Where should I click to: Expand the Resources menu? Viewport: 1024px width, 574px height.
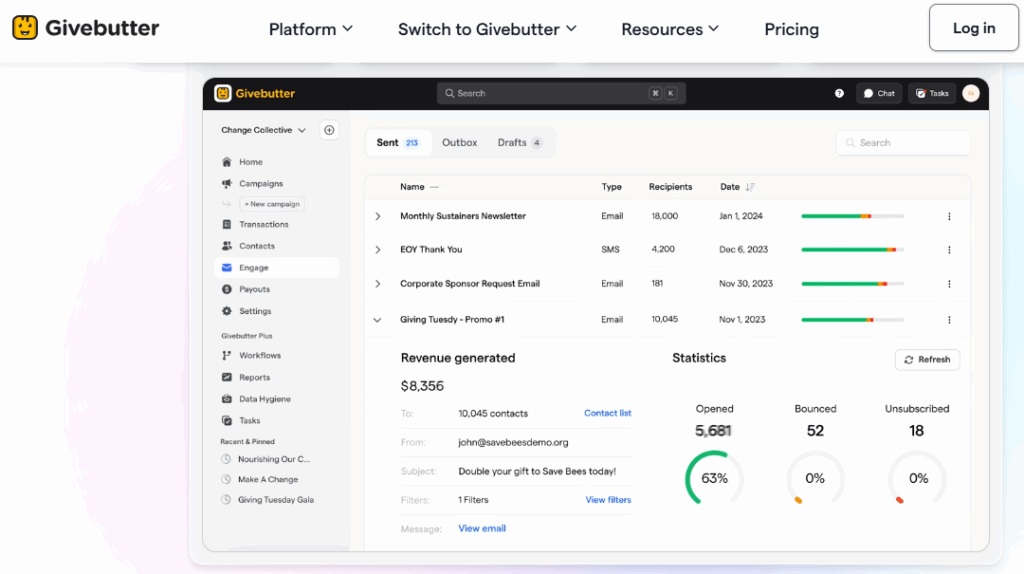[x=669, y=29]
